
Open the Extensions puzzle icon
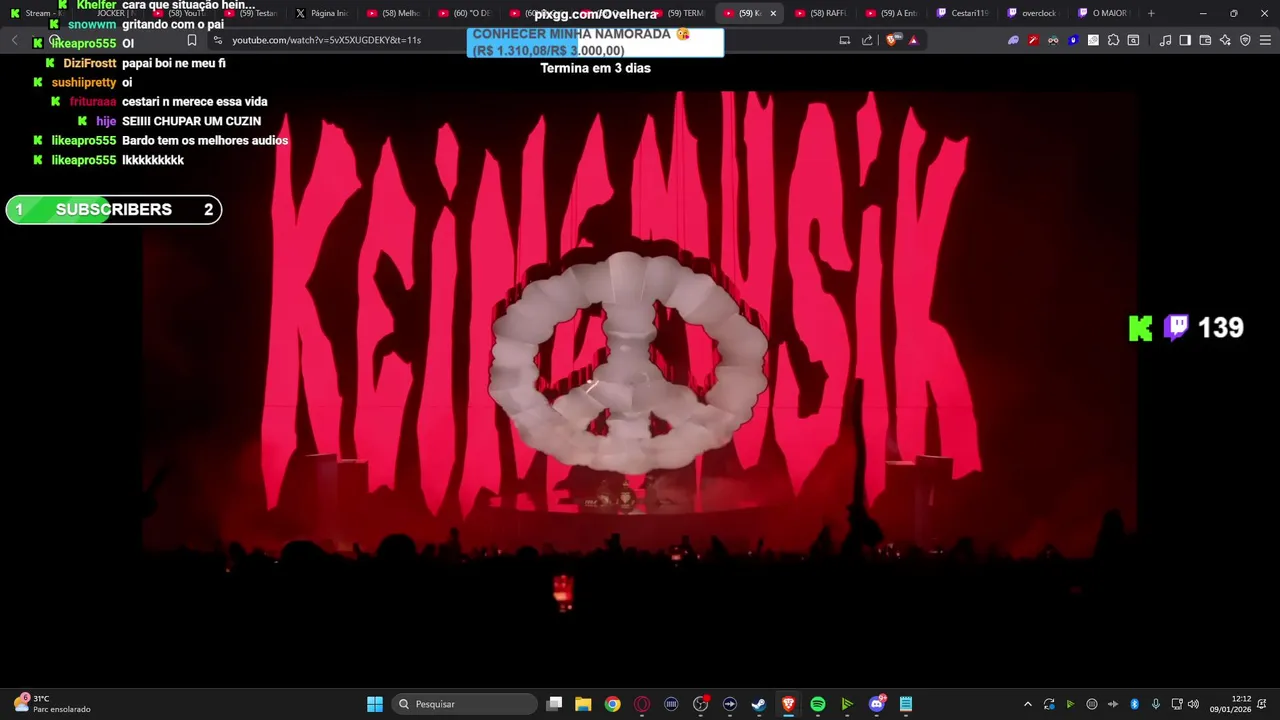1113,40
